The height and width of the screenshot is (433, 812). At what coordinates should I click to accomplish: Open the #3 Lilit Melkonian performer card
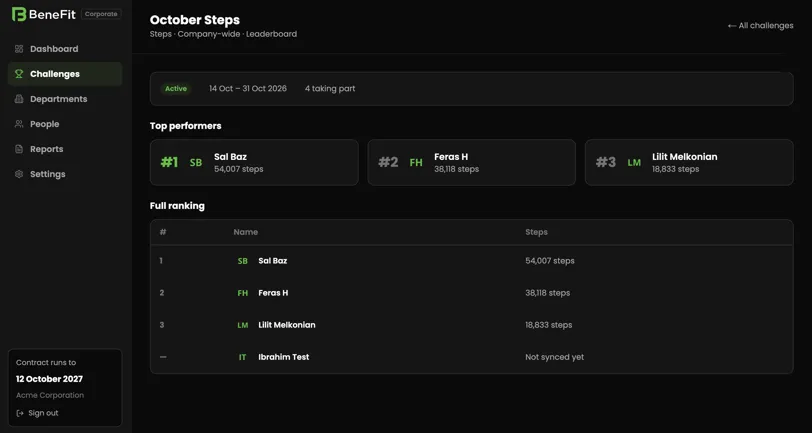click(689, 163)
